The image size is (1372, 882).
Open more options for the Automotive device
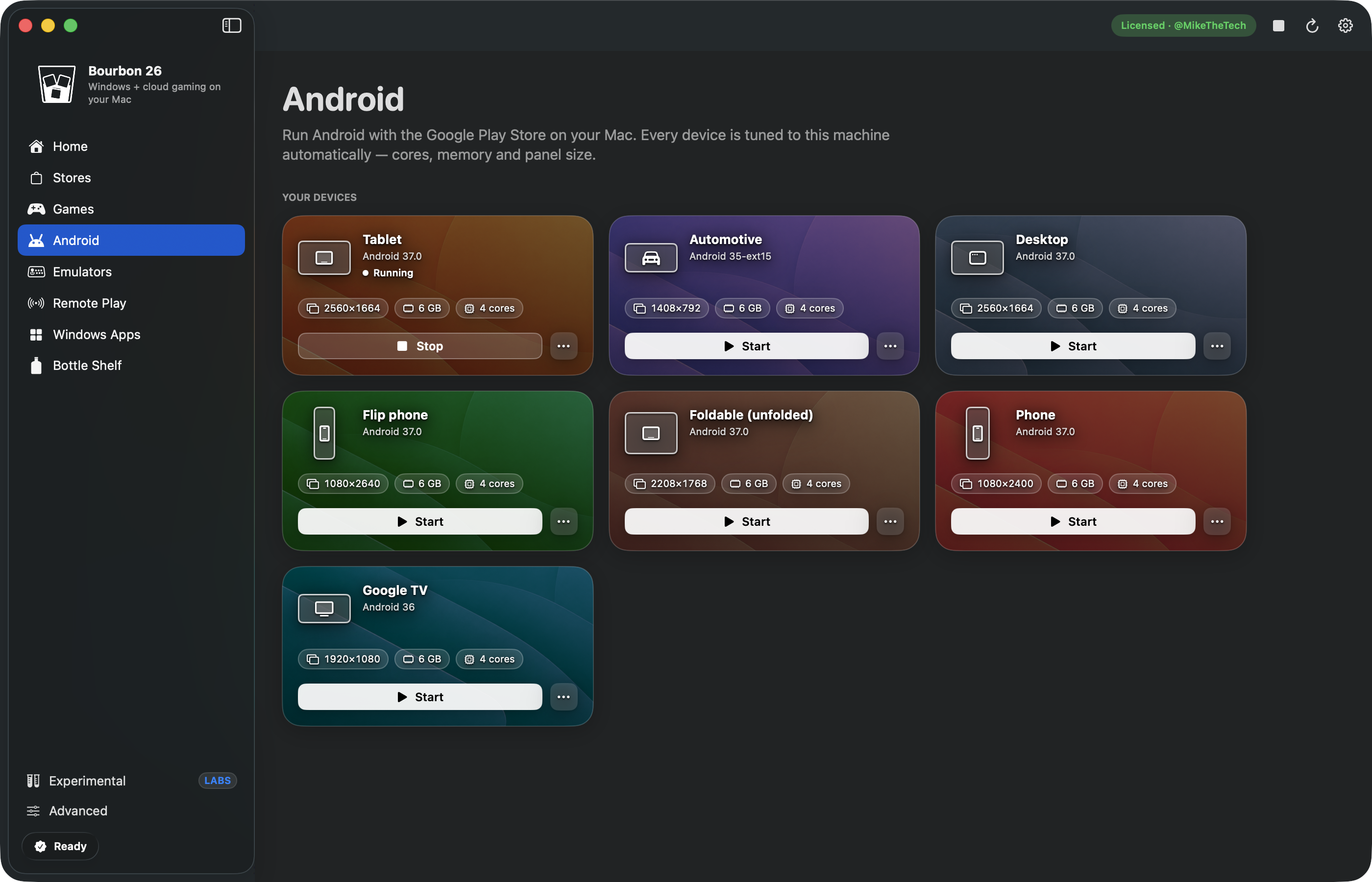[x=890, y=346]
